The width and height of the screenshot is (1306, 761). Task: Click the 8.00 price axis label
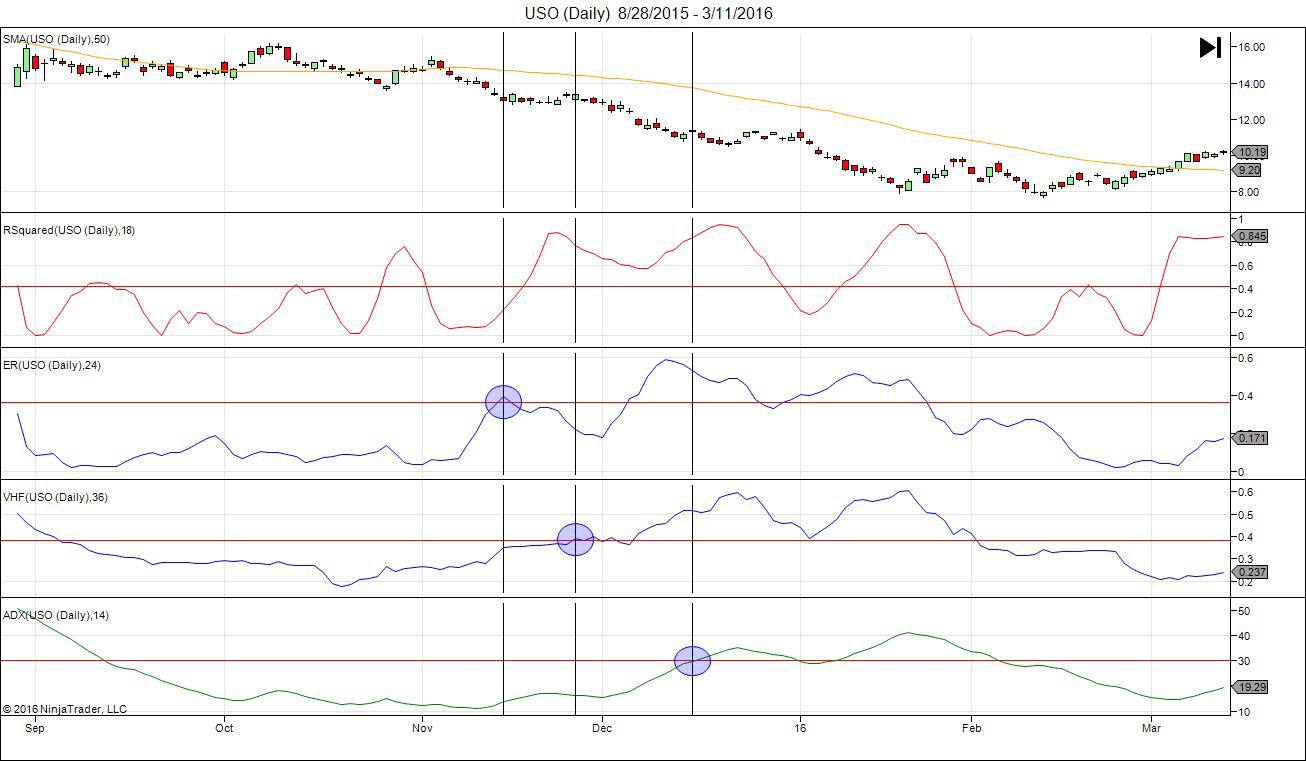1250,192
